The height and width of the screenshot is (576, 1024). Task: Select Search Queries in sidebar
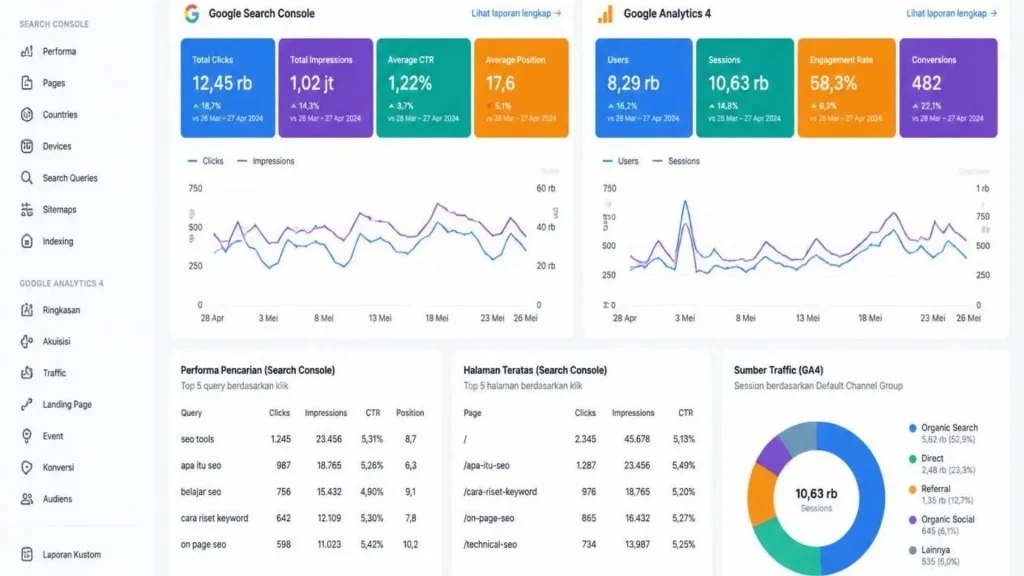[x=70, y=178]
